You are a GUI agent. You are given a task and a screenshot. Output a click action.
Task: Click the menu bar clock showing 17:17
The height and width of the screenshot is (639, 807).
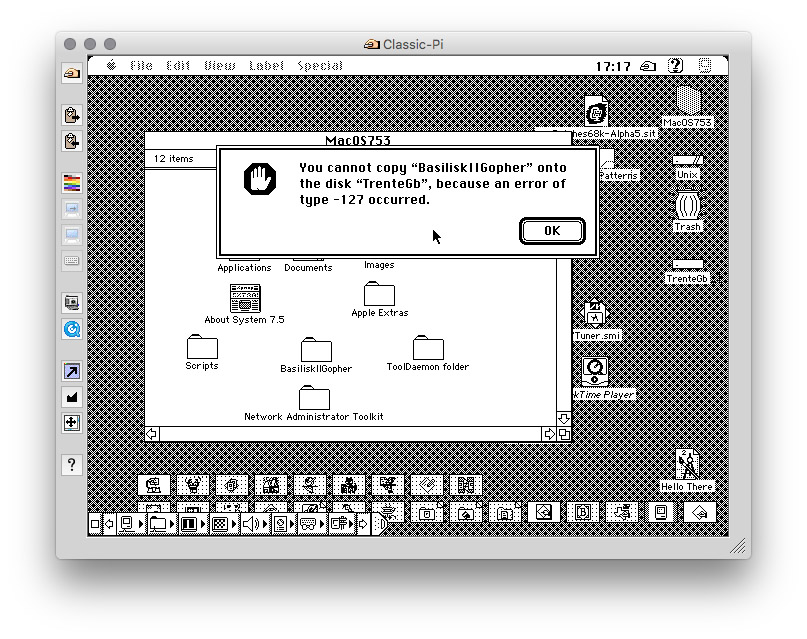pyautogui.click(x=613, y=66)
